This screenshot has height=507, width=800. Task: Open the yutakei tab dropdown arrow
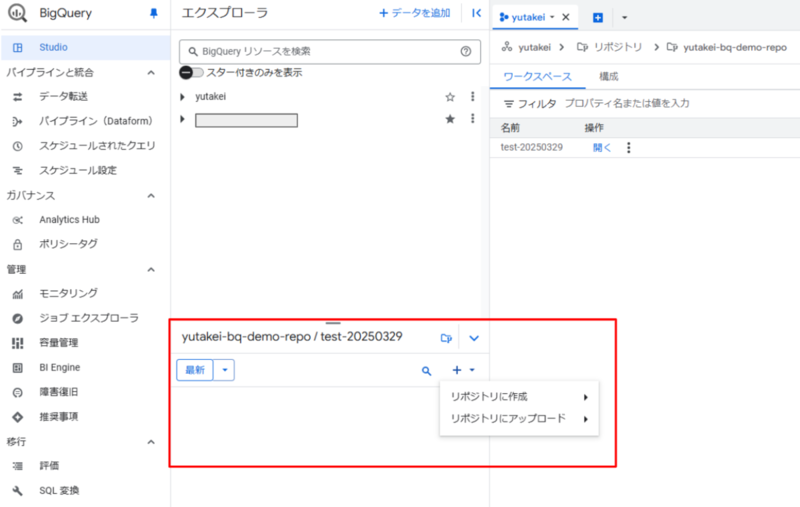point(552,17)
